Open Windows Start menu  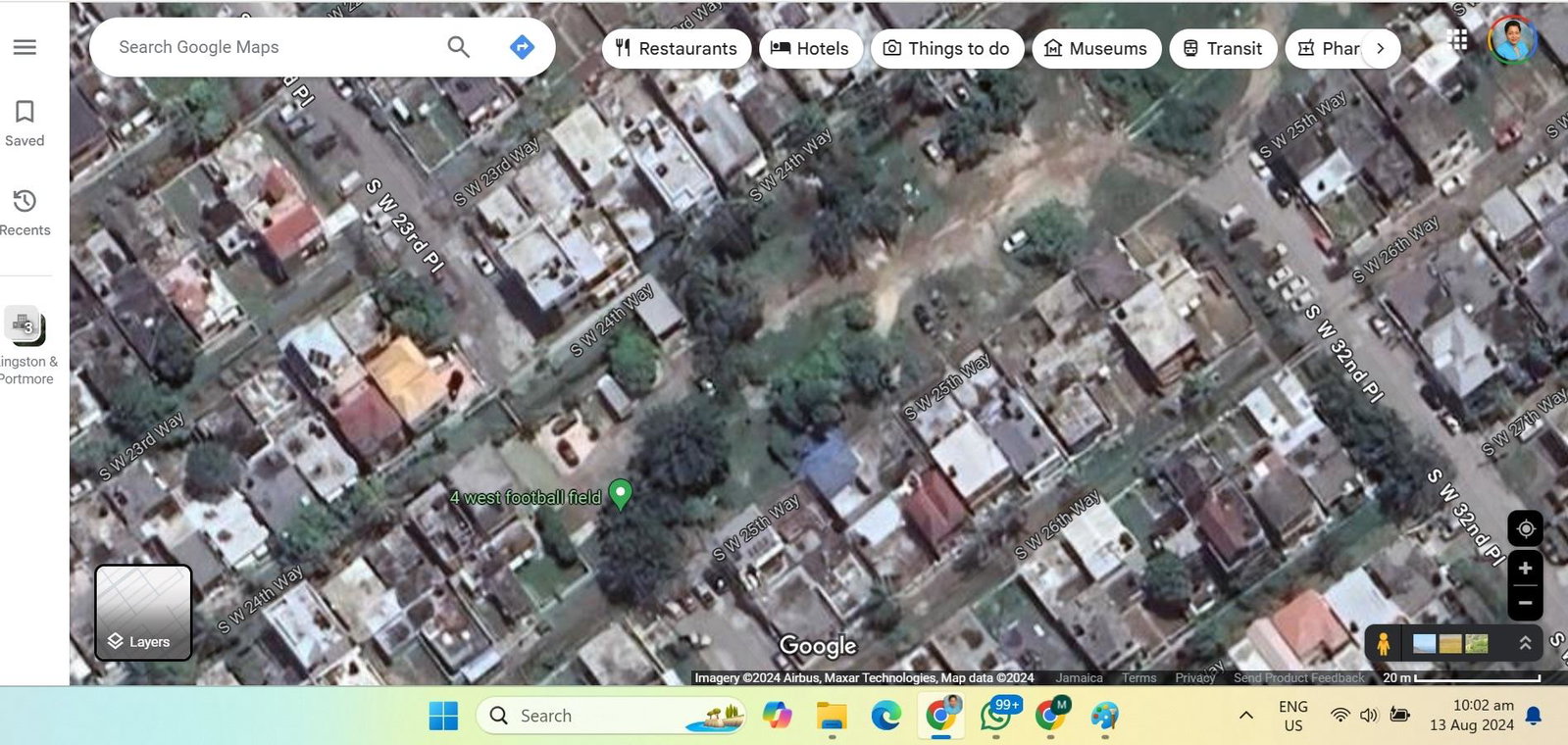443,716
